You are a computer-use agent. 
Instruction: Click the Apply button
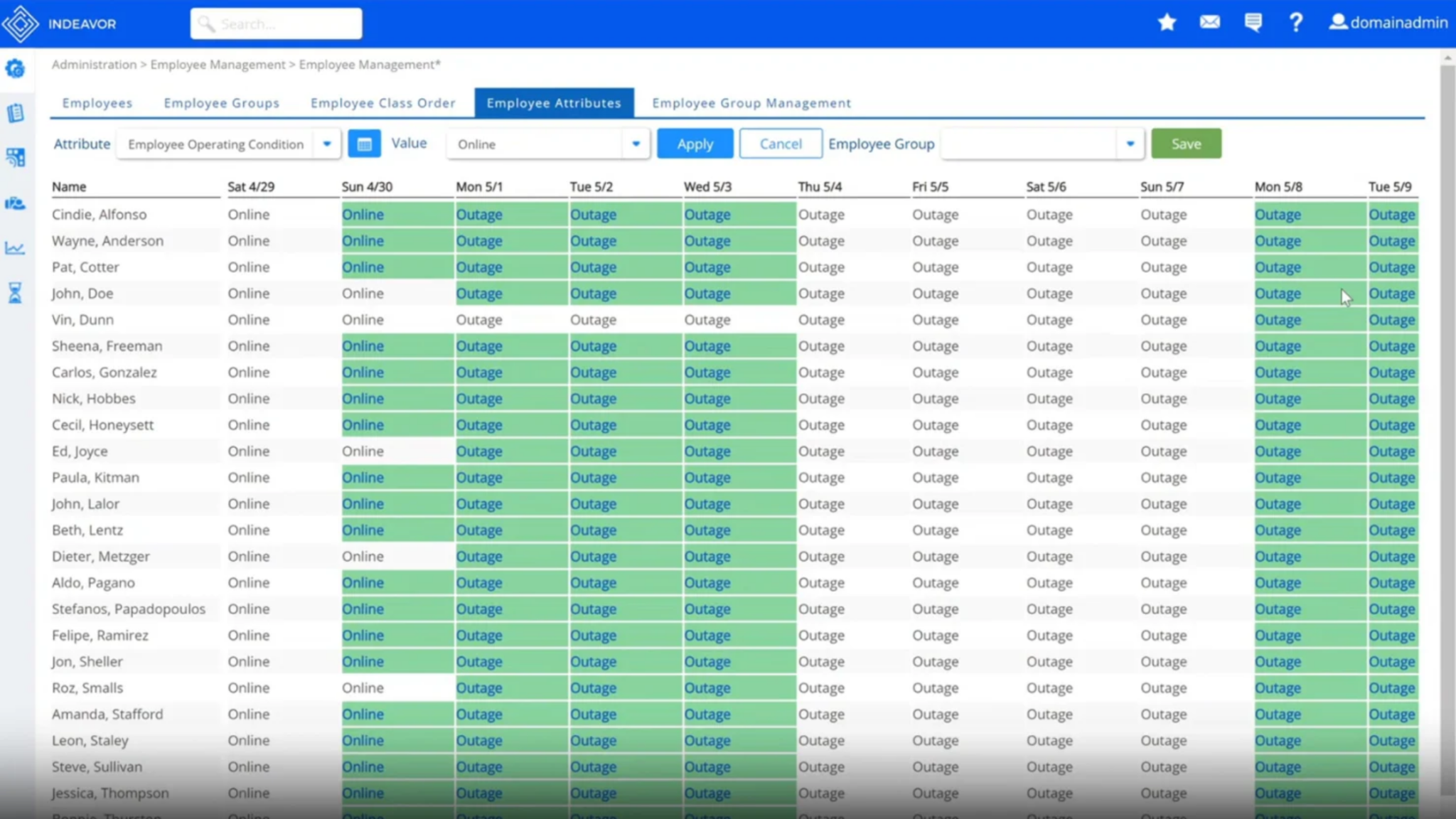tap(695, 144)
